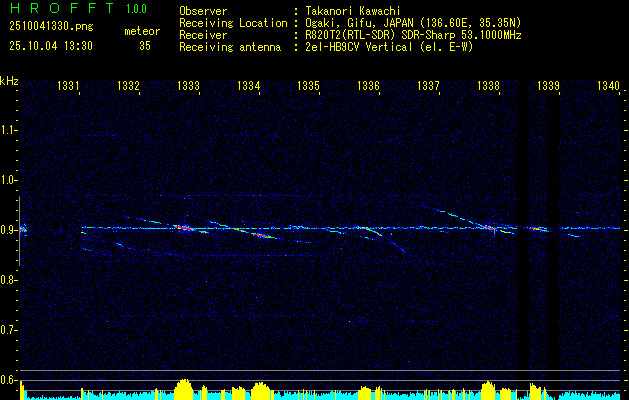629x400 pixels.
Task: Click the 1.0 kHz frequency label
Action: coord(8,181)
